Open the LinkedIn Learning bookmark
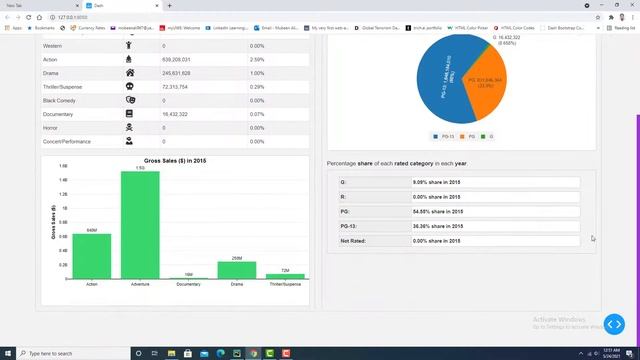The width and height of the screenshot is (640, 360). (x=227, y=28)
